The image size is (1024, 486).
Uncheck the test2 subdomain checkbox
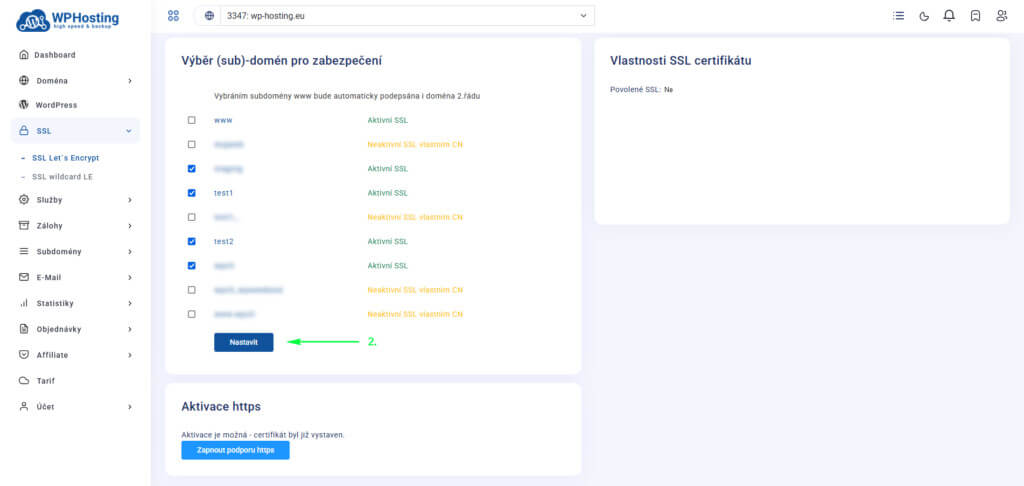(192, 241)
